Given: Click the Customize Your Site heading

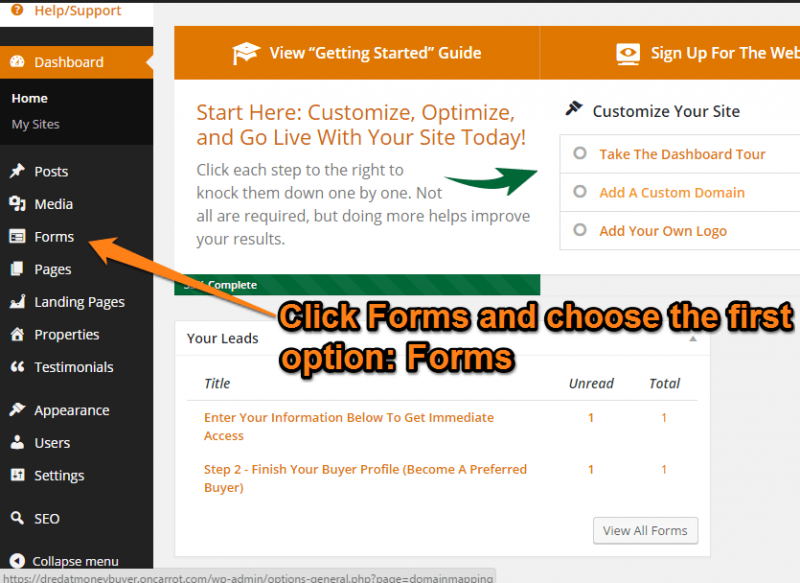Looking at the screenshot, I should click(666, 111).
